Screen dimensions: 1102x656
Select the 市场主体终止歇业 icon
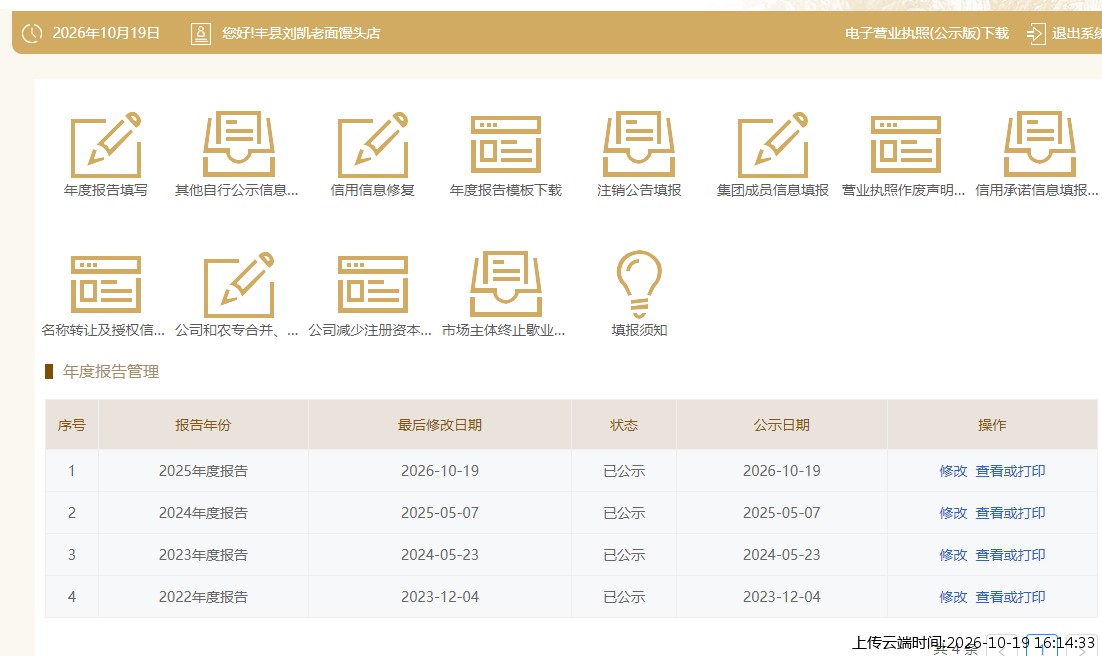point(506,283)
